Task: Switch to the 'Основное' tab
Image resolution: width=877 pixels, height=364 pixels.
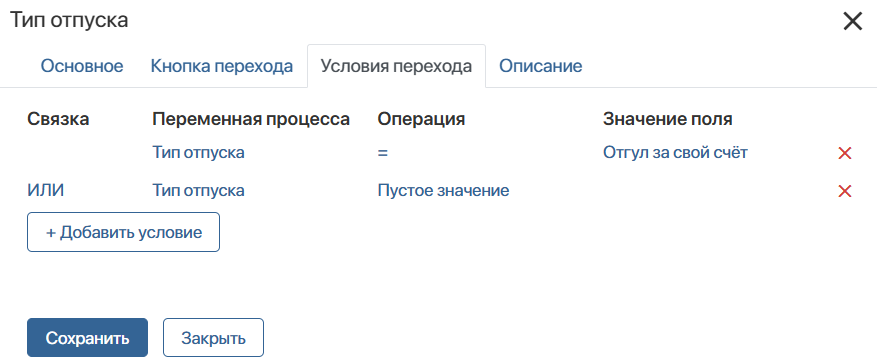Action: pos(82,66)
